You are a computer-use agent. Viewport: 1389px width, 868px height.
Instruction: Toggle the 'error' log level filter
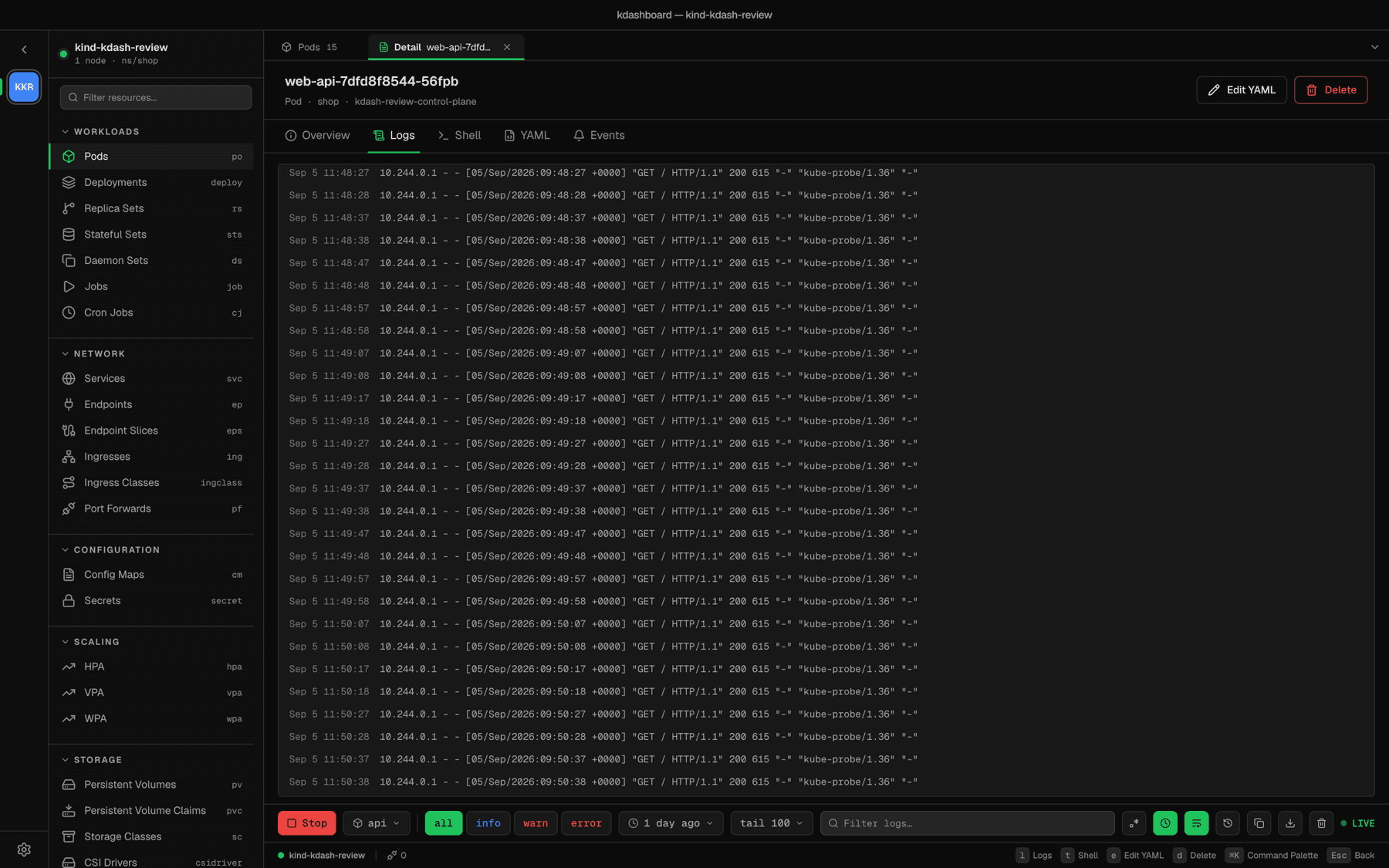586,823
